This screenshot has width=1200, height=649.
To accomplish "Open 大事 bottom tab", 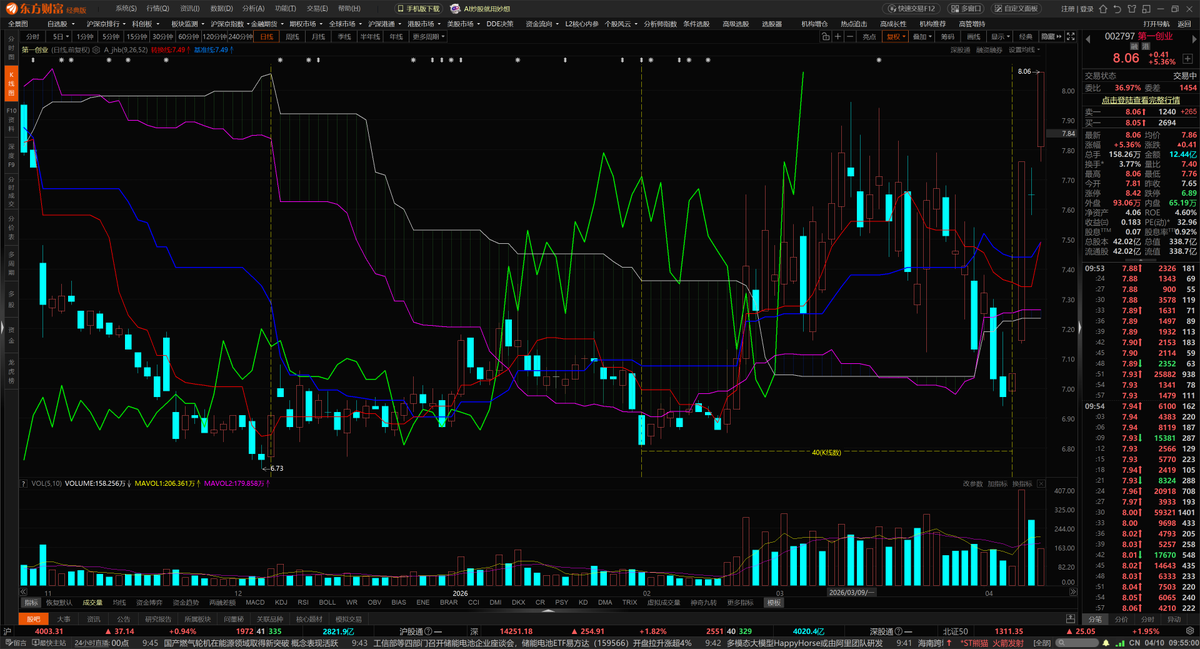I will 63,619.
